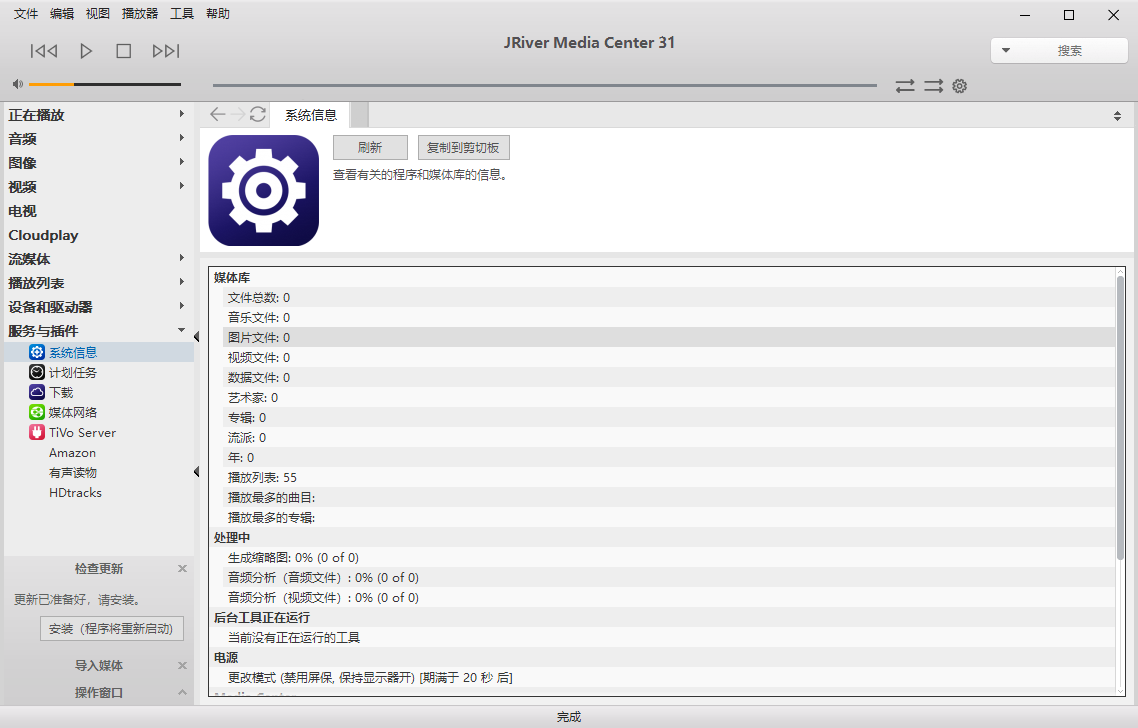Select HDtracks in the sidebar
The image size is (1138, 728).
[x=75, y=493]
